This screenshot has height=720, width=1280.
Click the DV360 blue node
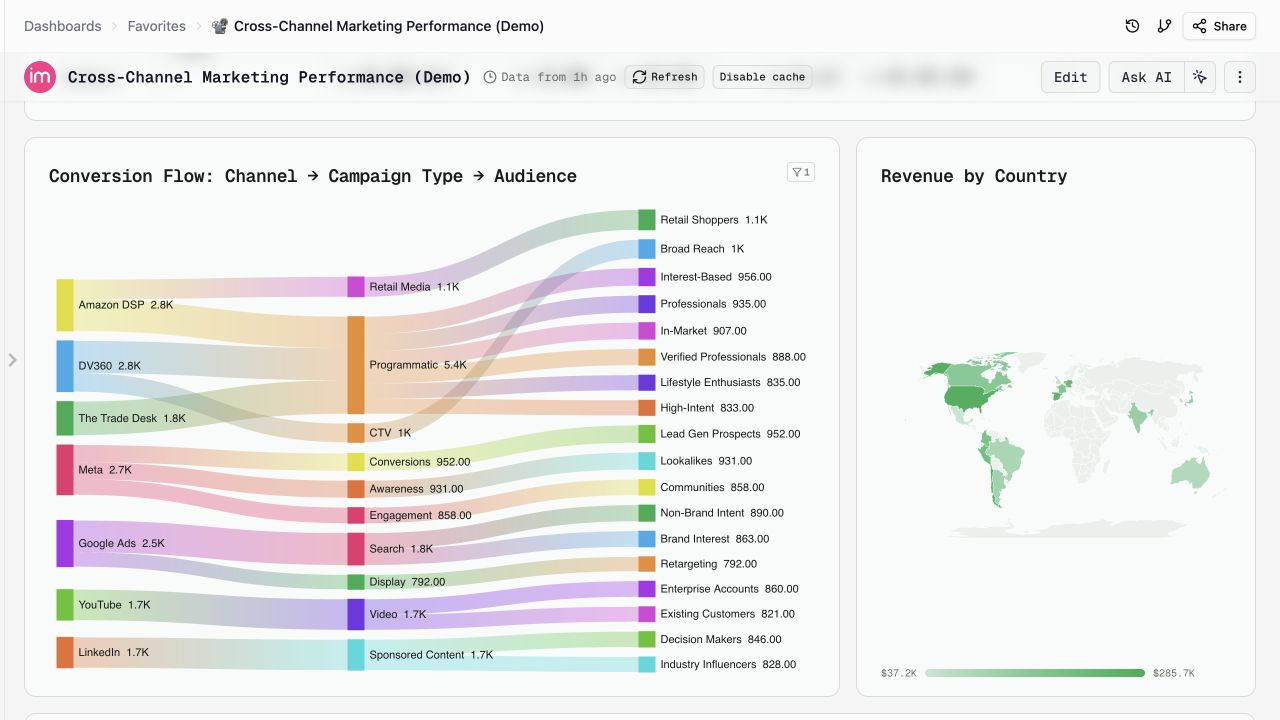(65, 366)
